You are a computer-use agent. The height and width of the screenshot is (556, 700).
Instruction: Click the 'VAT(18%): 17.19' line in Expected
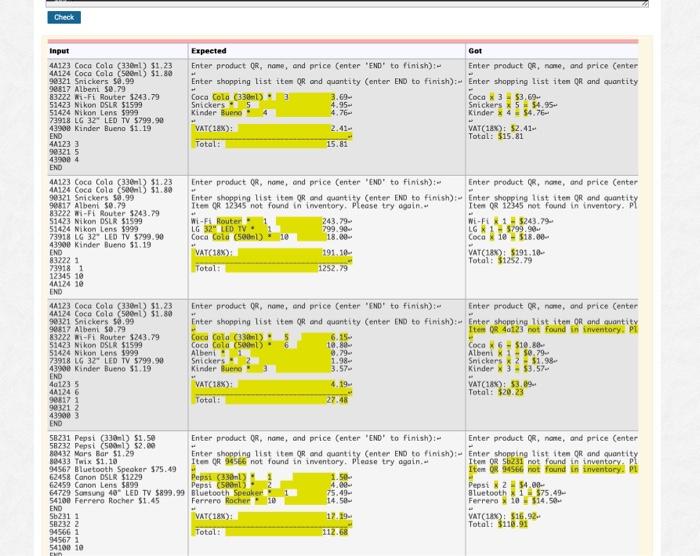(271, 516)
